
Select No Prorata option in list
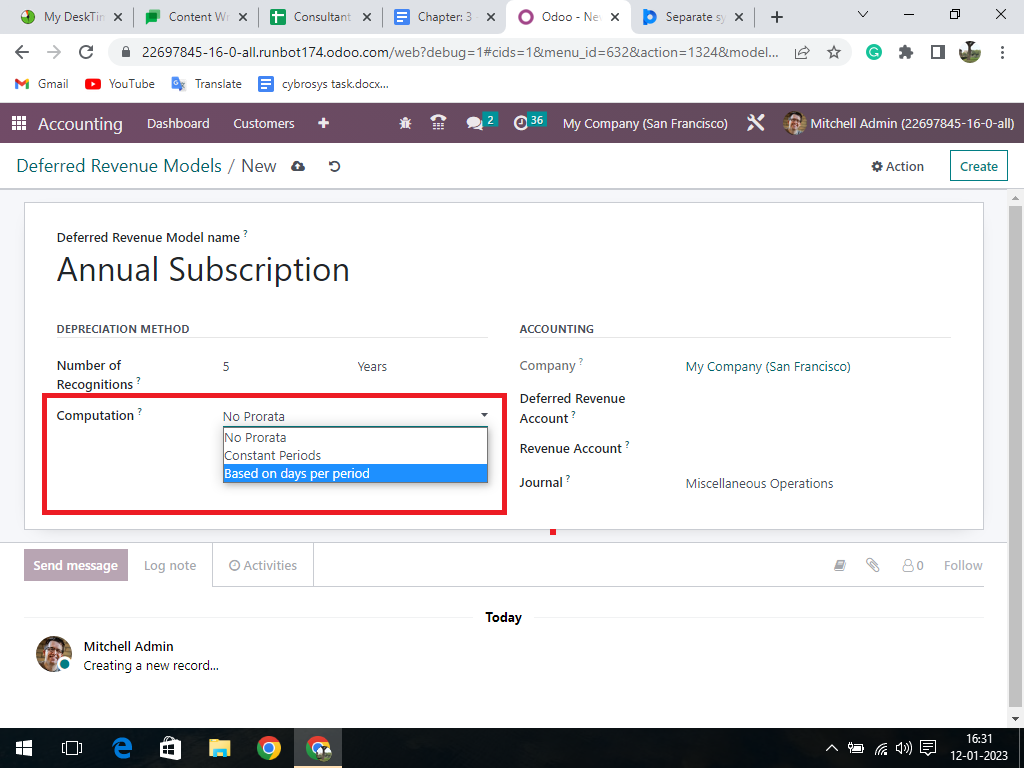[355, 438]
